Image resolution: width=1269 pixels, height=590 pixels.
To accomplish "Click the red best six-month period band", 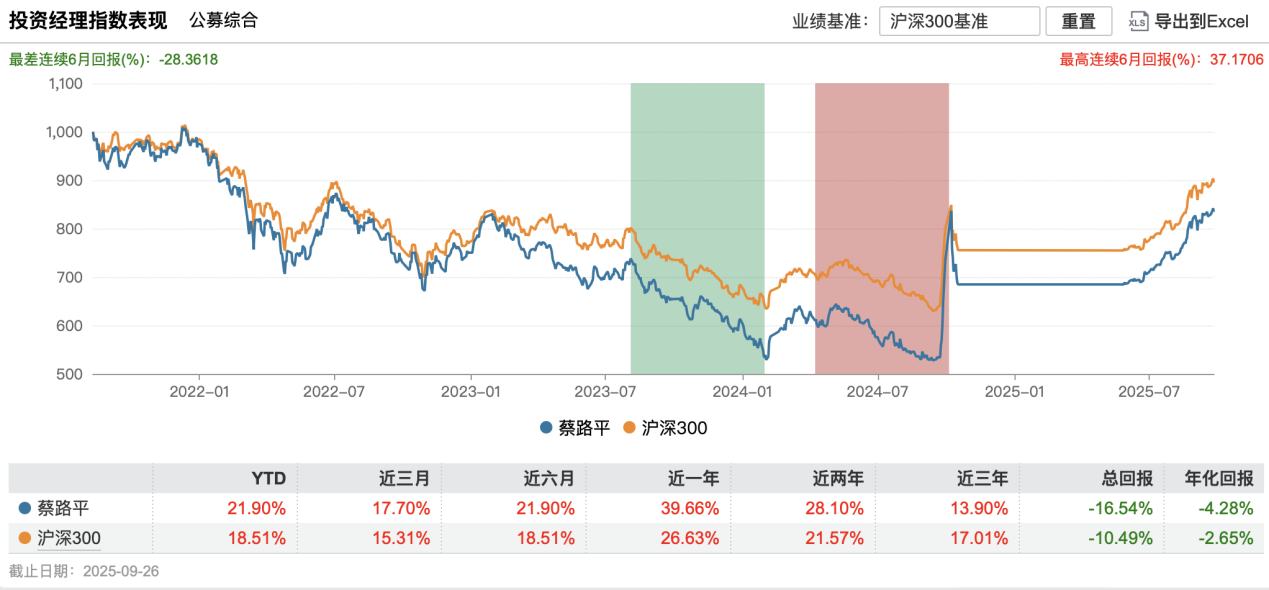I will [881, 228].
